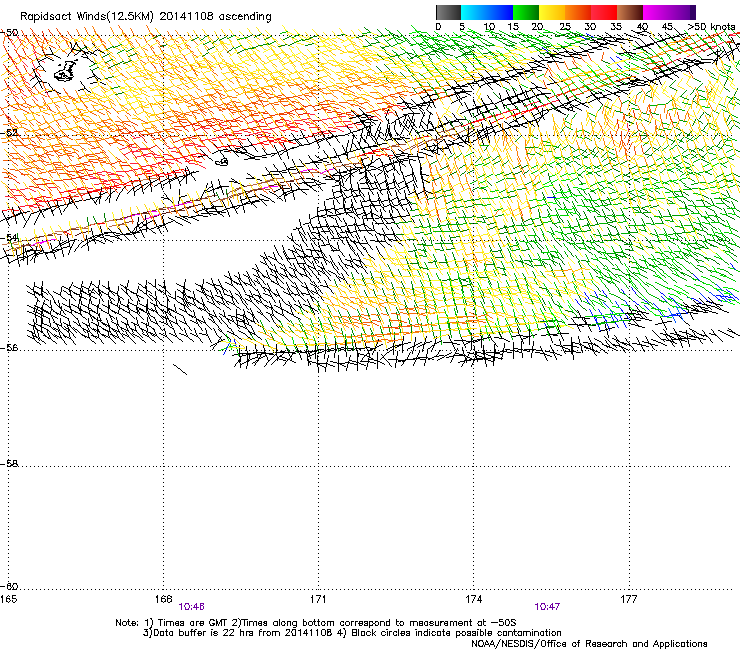Click the 'NOAA/NESDIS/Office of Research and Applications' credit
This screenshot has height=650, width=740.
click(589, 644)
